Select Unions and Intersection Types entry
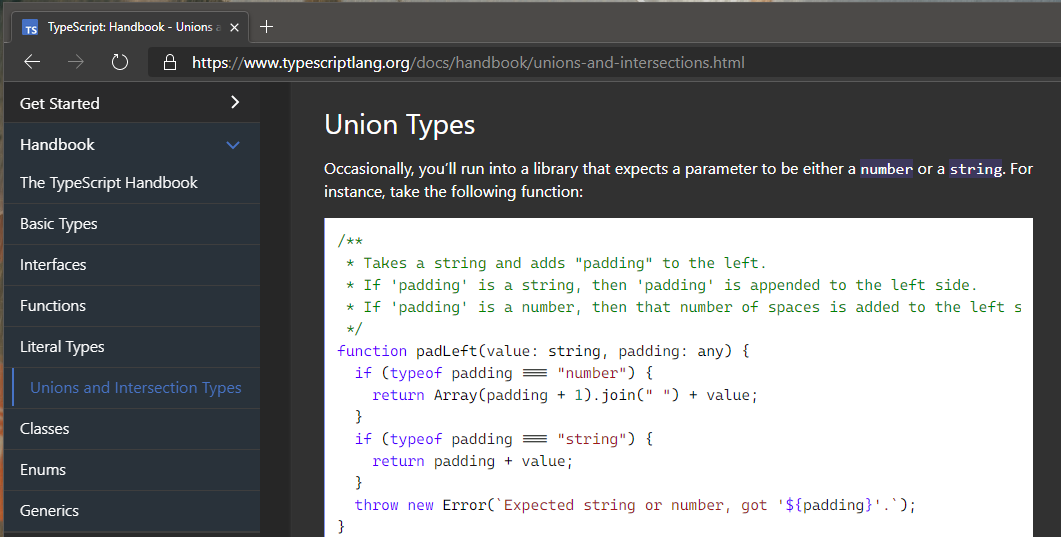 (x=136, y=388)
